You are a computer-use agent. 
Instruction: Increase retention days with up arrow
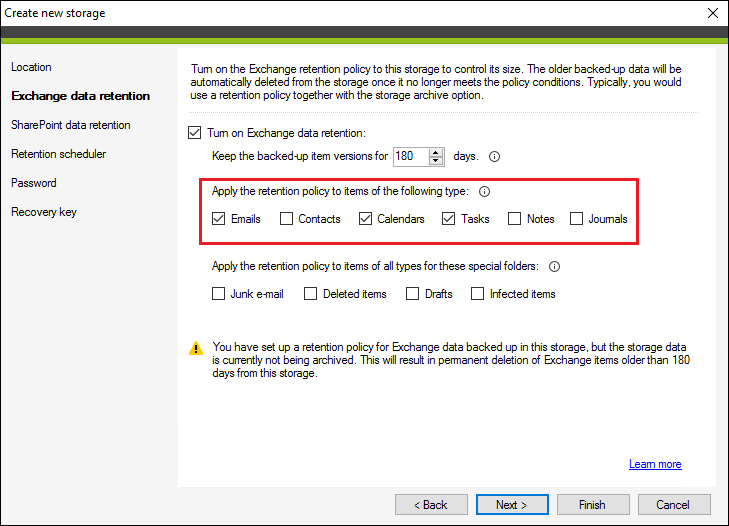click(x=436, y=153)
